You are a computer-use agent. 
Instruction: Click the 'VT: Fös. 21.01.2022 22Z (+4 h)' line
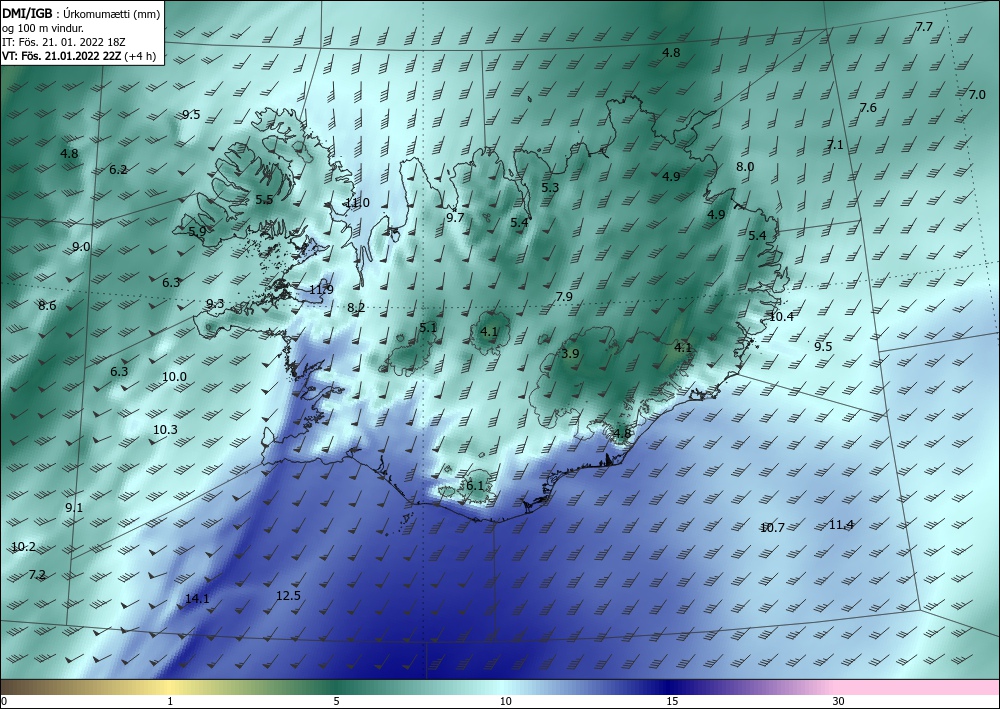pyautogui.click(x=79, y=56)
